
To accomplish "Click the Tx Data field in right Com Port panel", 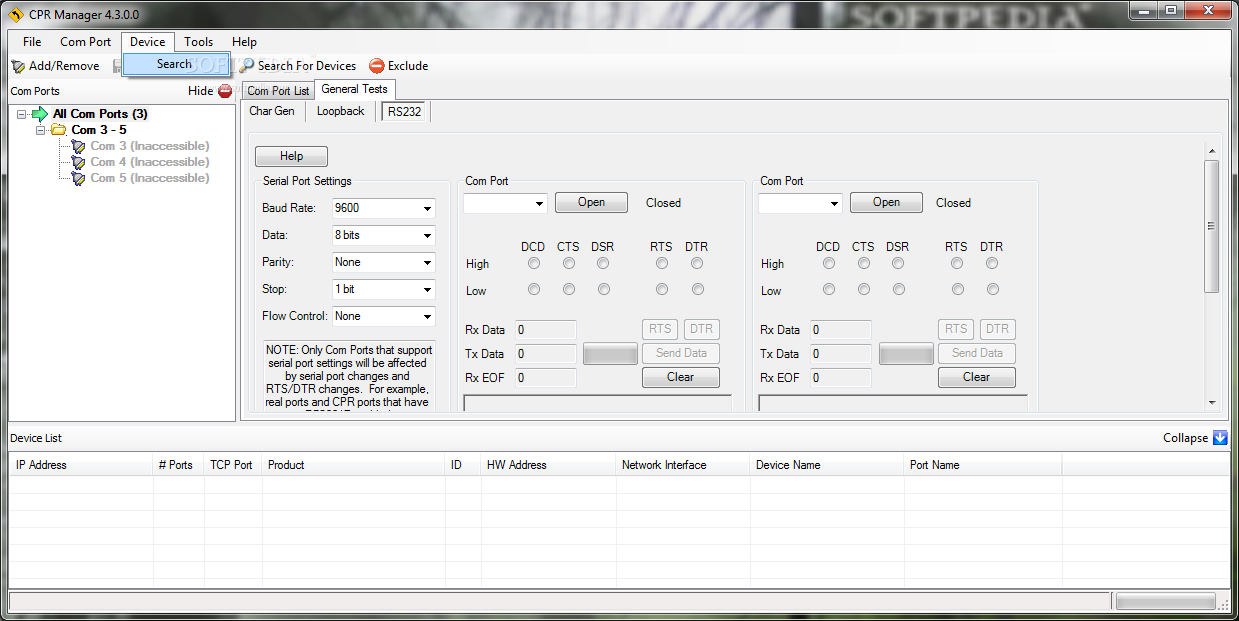I will [x=841, y=353].
